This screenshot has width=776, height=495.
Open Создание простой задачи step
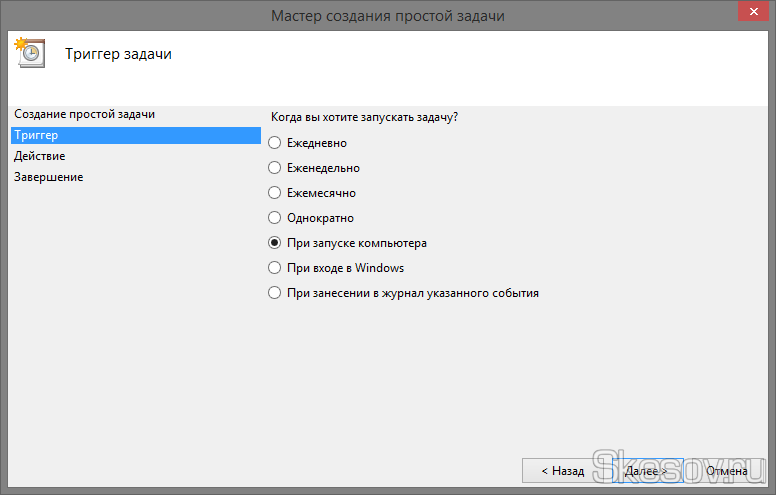pyautogui.click(x=85, y=114)
